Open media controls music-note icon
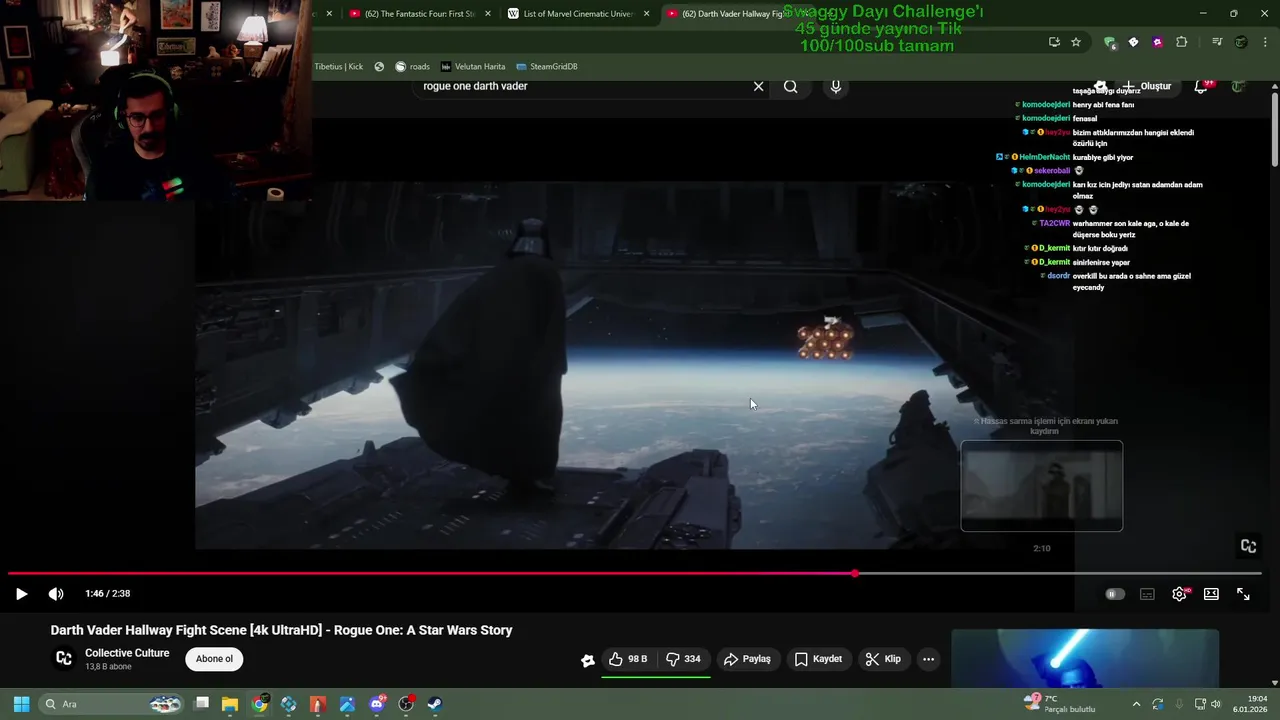Viewport: 1280px width, 720px height. [x=1217, y=42]
